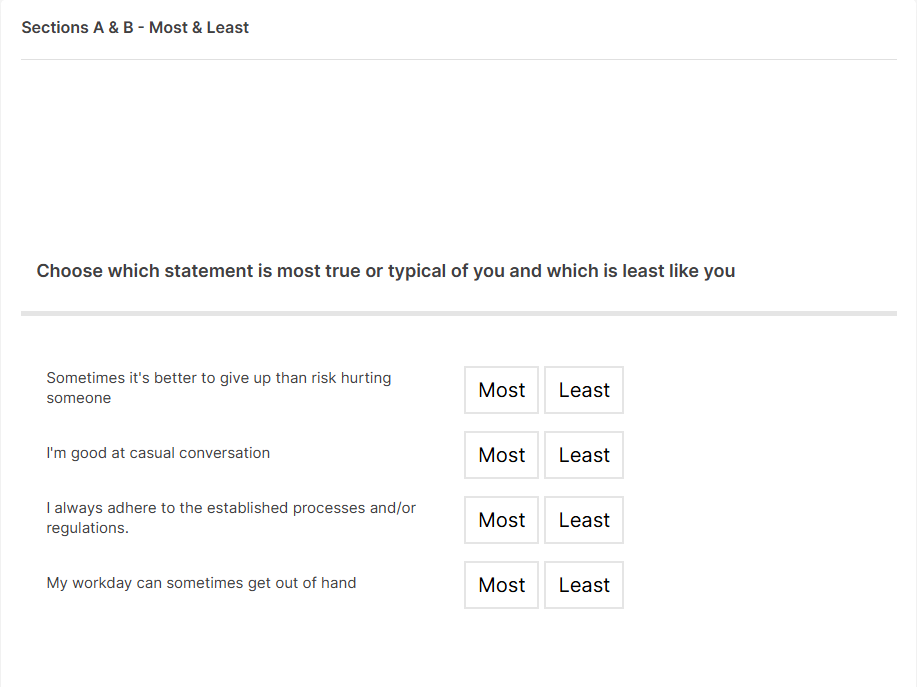The image size is (917, 687).
Task: Click 'Most & Least' in the section title
Action: click(199, 28)
